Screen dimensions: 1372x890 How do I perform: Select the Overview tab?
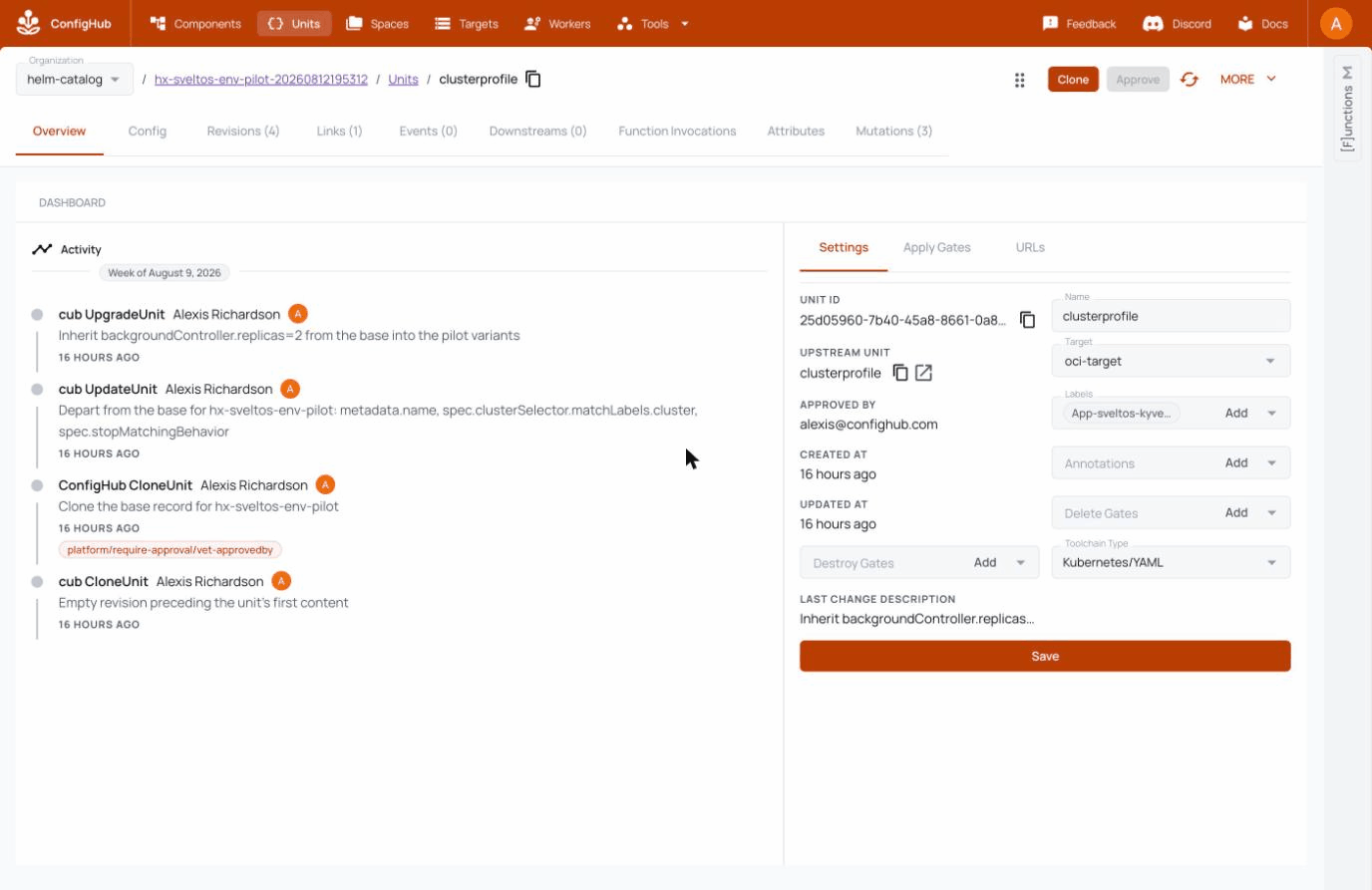point(60,132)
